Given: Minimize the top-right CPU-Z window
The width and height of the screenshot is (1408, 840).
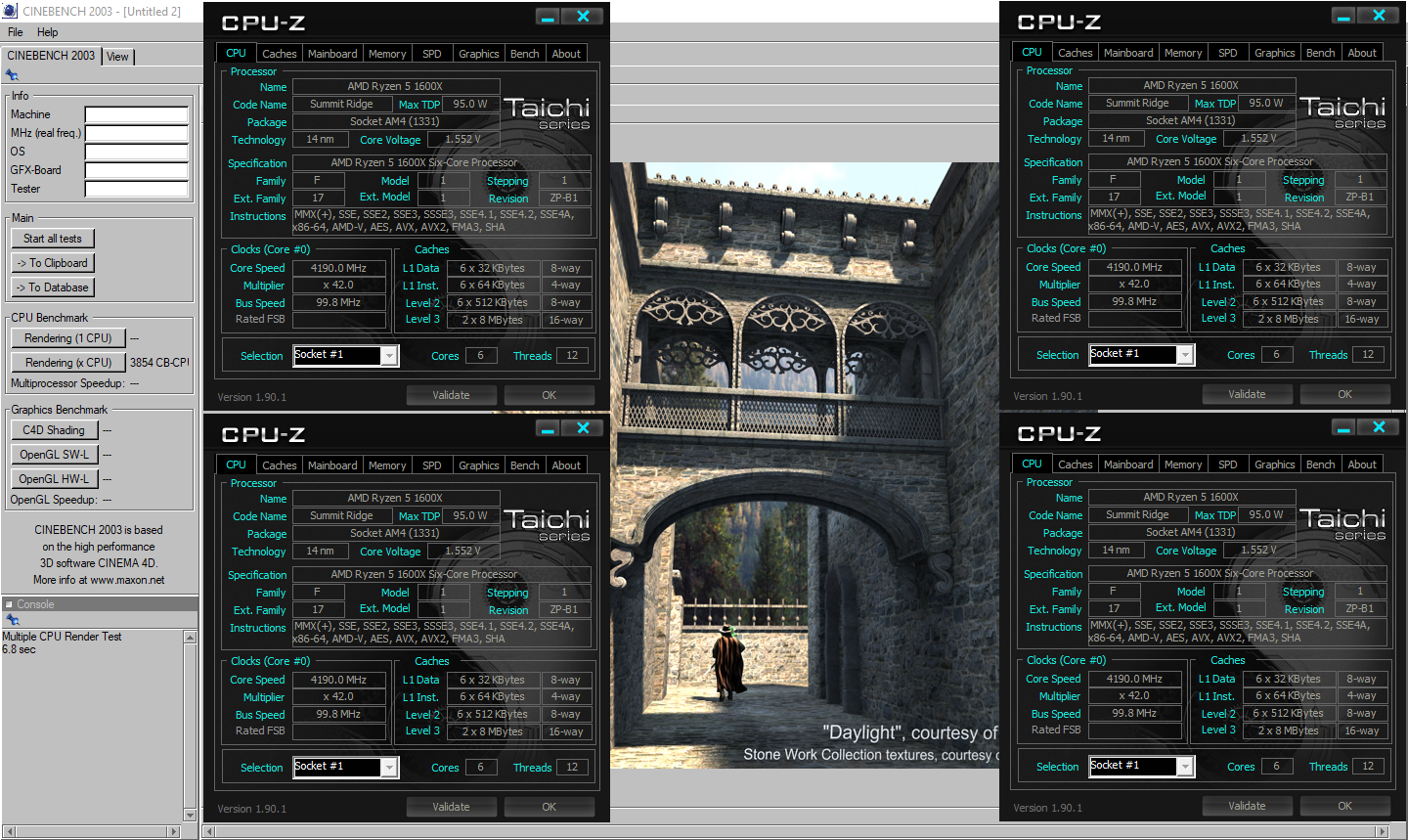Looking at the screenshot, I should [x=1344, y=16].
